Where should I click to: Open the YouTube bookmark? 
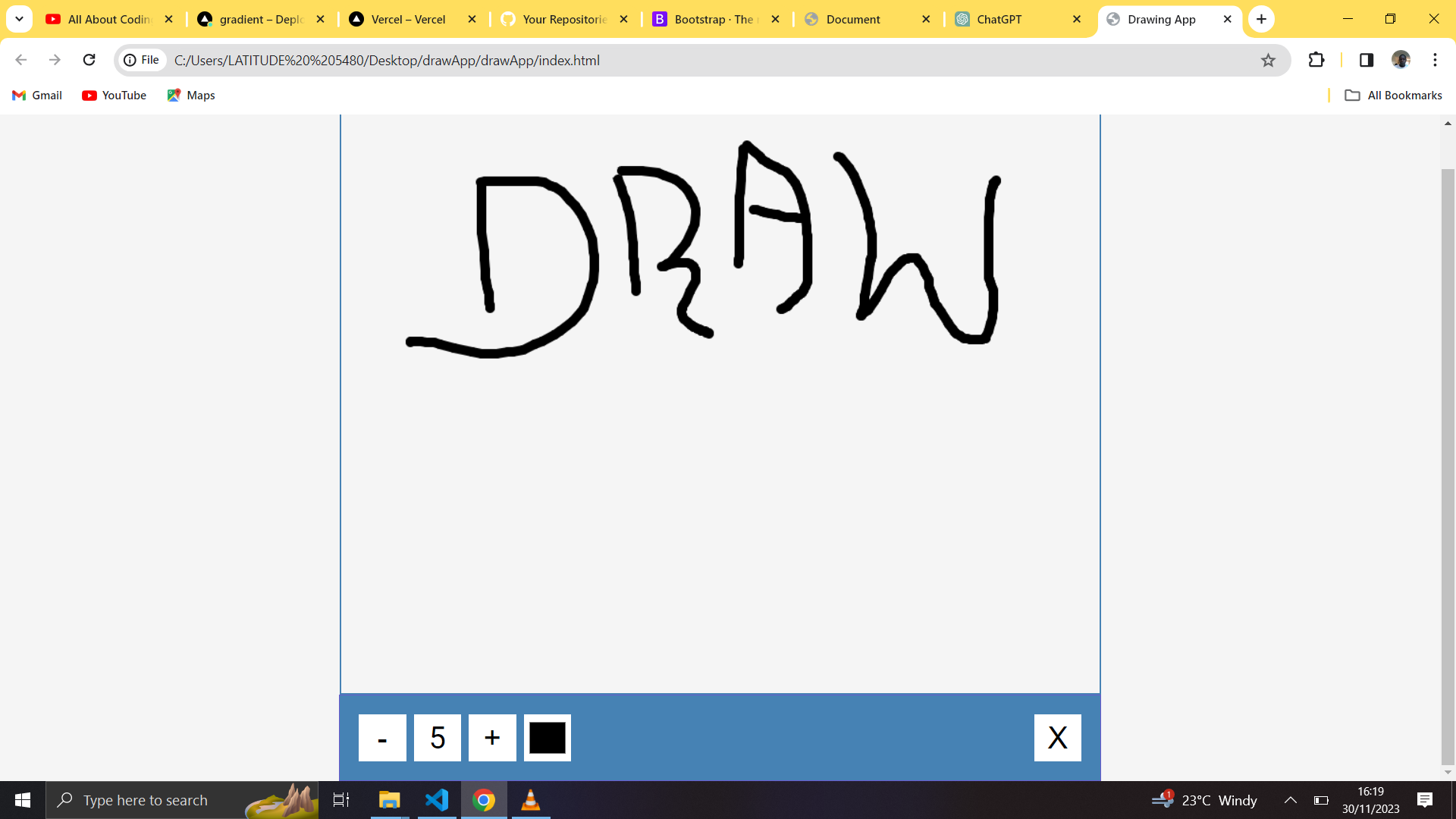click(115, 95)
